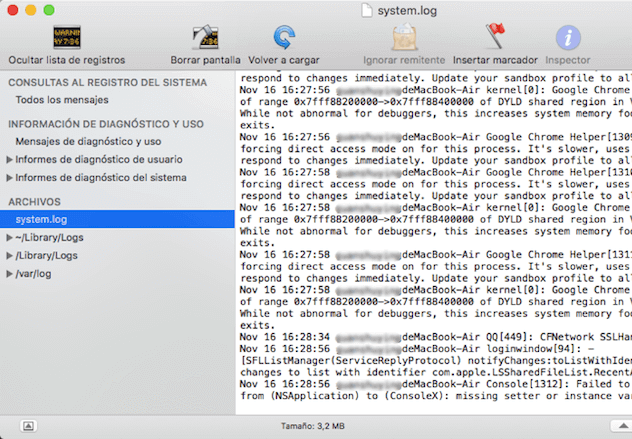Insert a marker with the flag icon
The height and width of the screenshot is (439, 632).
(x=495, y=36)
